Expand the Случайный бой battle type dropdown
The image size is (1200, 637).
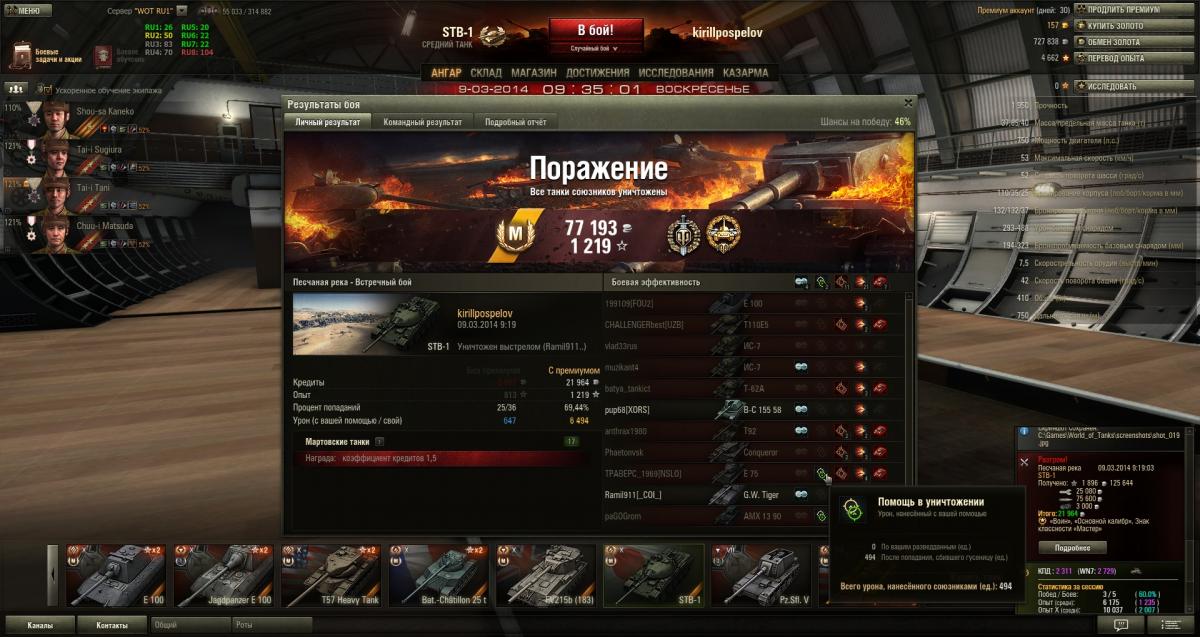pos(594,47)
